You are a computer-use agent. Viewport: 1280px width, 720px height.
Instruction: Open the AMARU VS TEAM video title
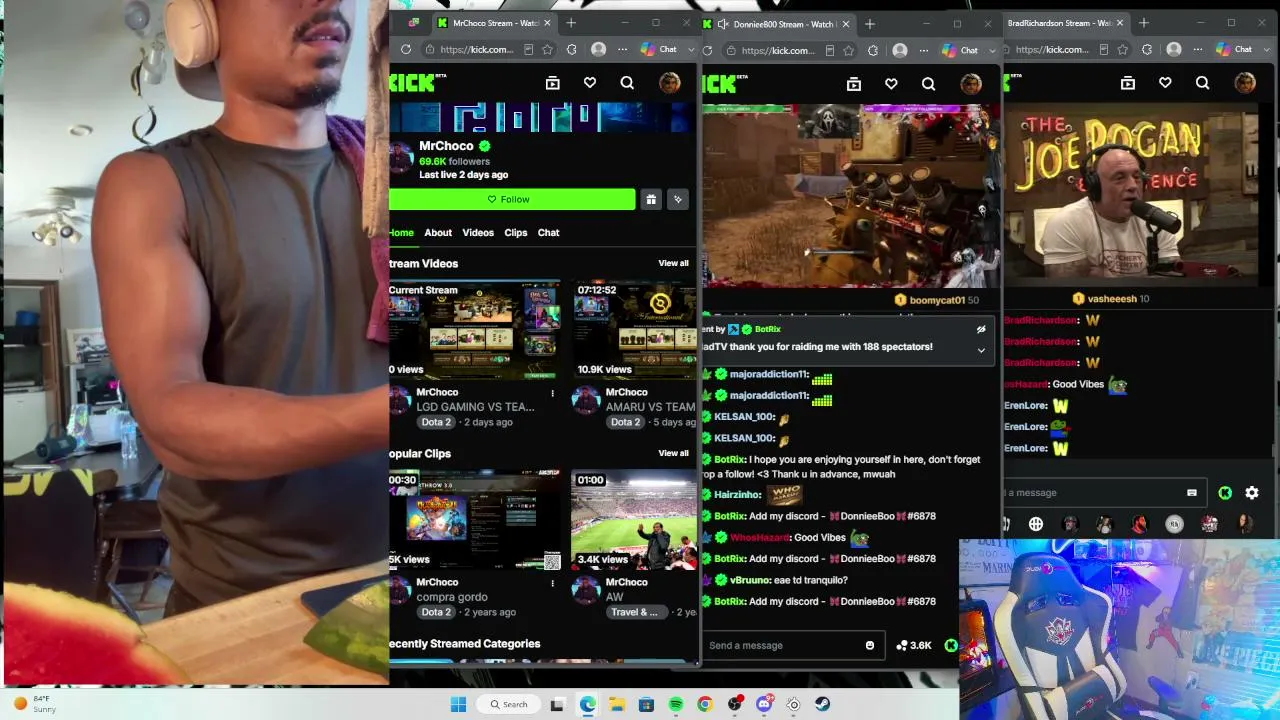pyautogui.click(x=650, y=407)
